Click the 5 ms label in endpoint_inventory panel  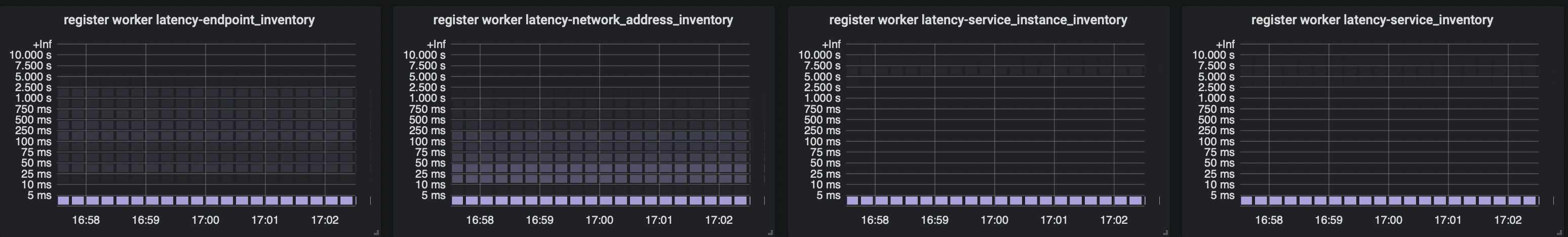coord(40,195)
